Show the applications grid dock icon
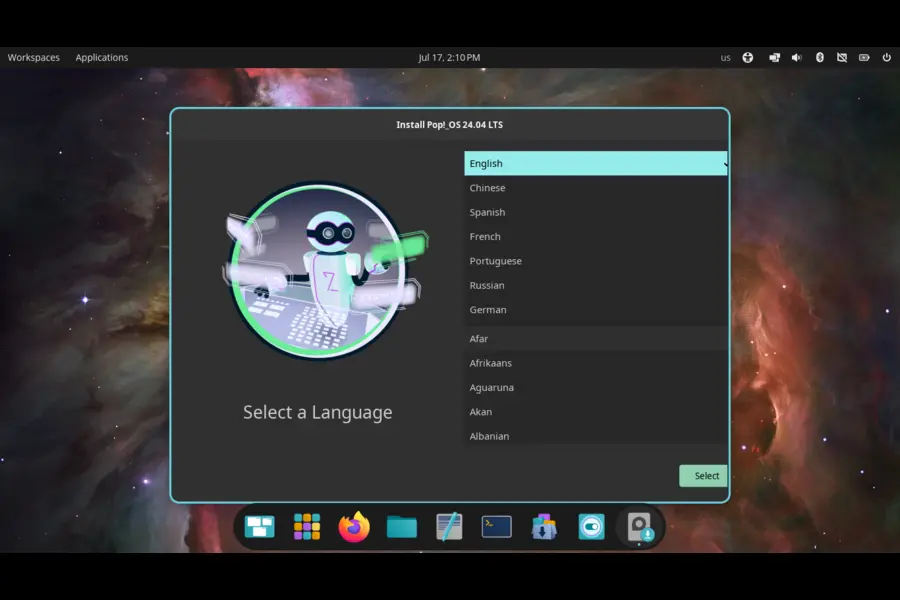 tap(307, 527)
